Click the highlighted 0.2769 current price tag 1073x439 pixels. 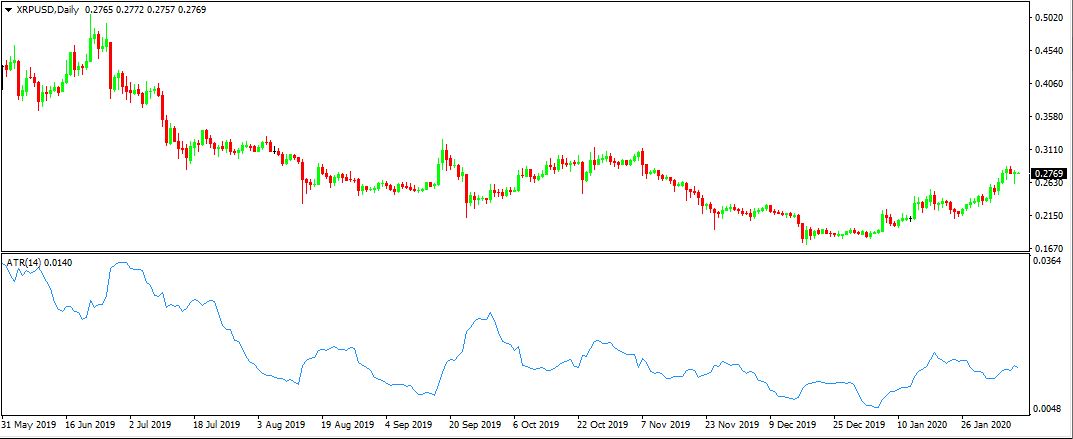tap(1049, 174)
